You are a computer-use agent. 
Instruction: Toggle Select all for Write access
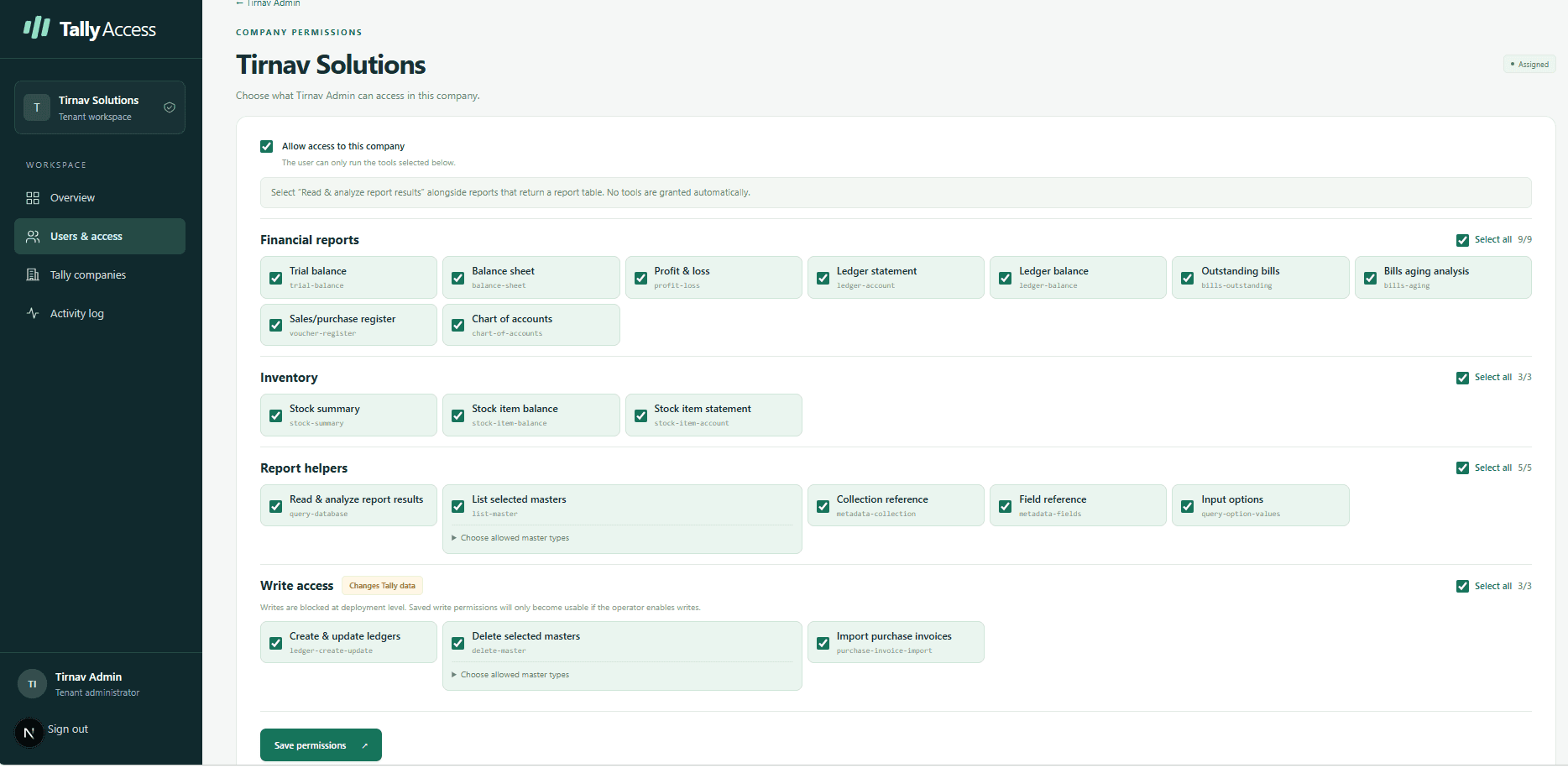(x=1462, y=587)
